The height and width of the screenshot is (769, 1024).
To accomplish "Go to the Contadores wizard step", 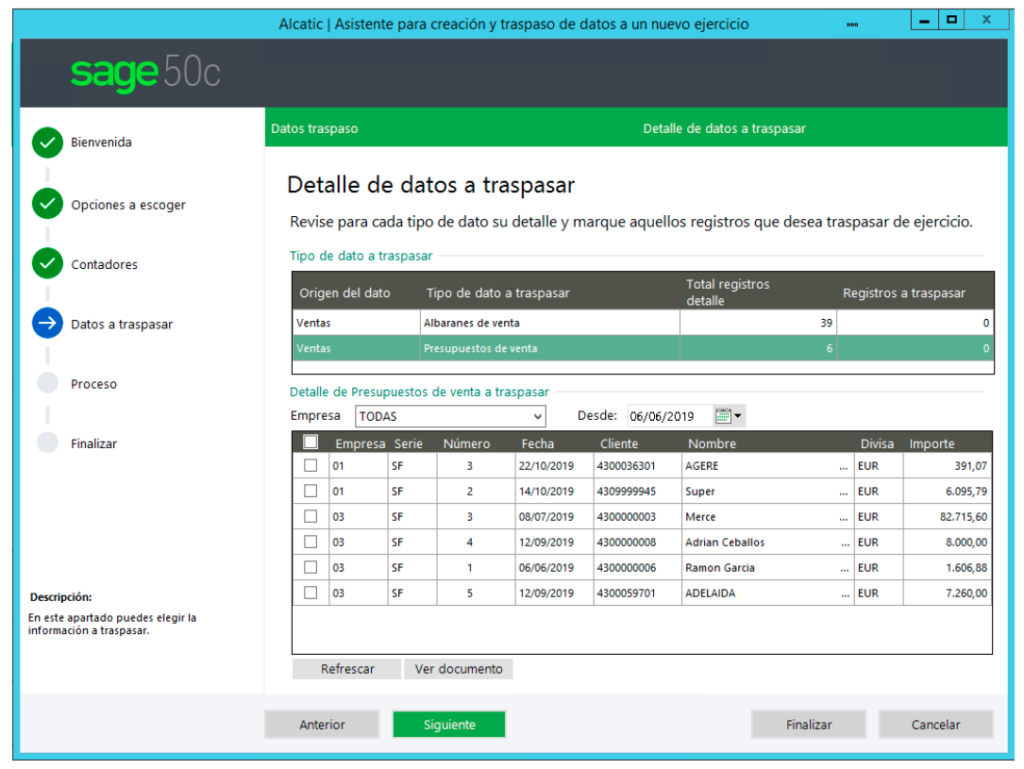I will pos(104,264).
